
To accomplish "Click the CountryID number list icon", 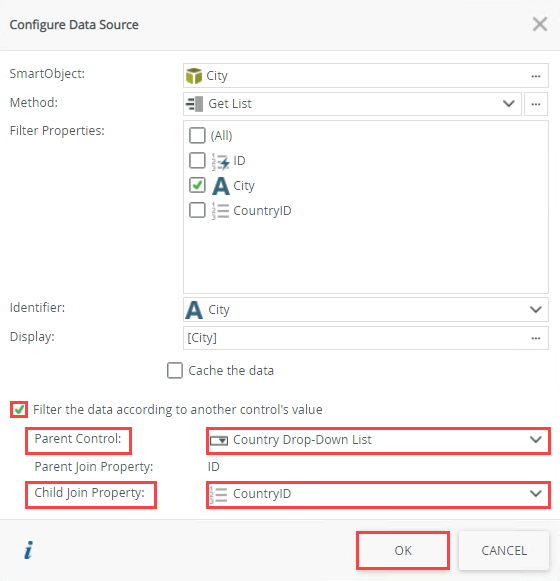I will 221,211.
